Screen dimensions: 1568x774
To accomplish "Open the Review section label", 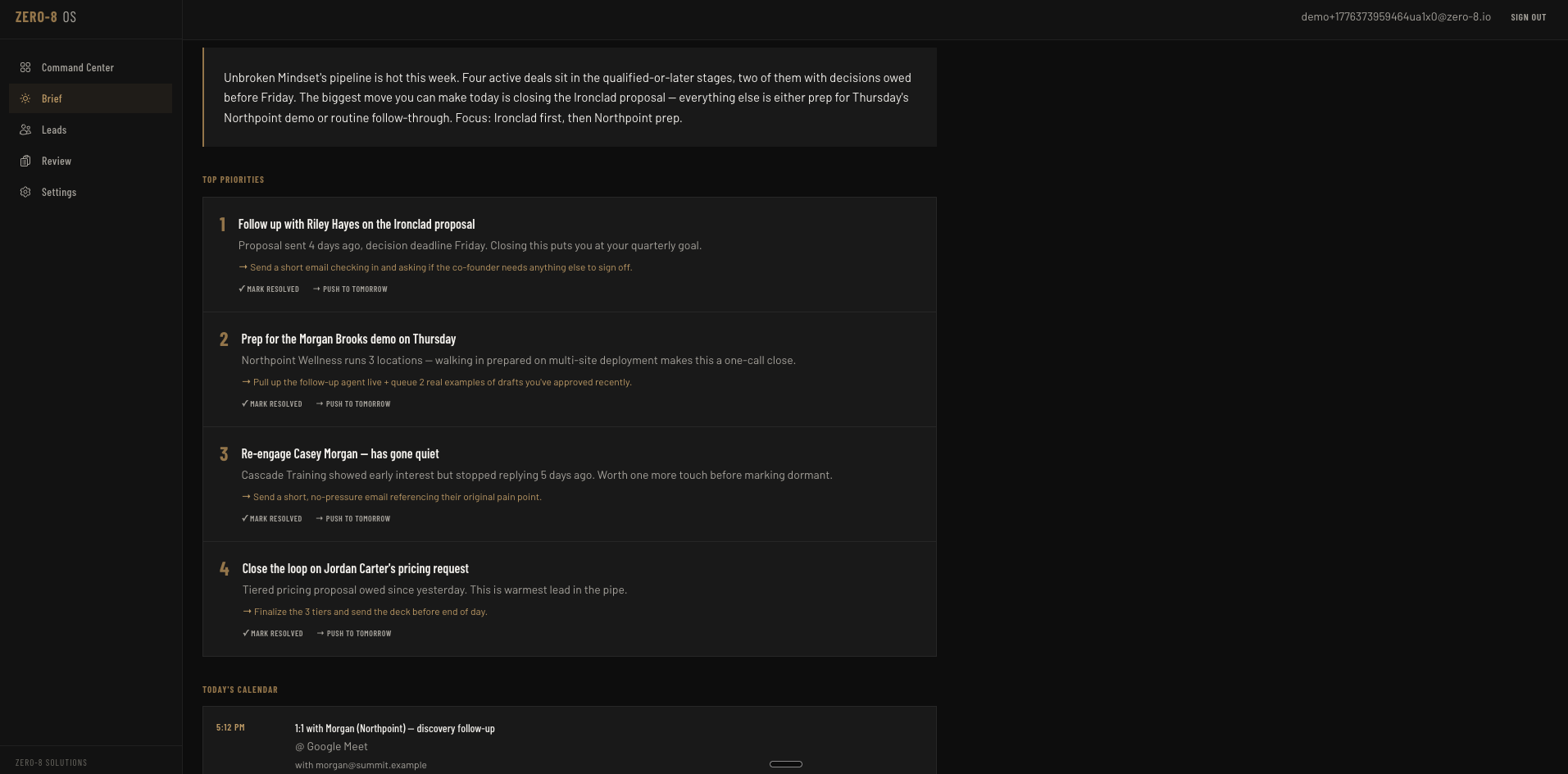I will [57, 161].
